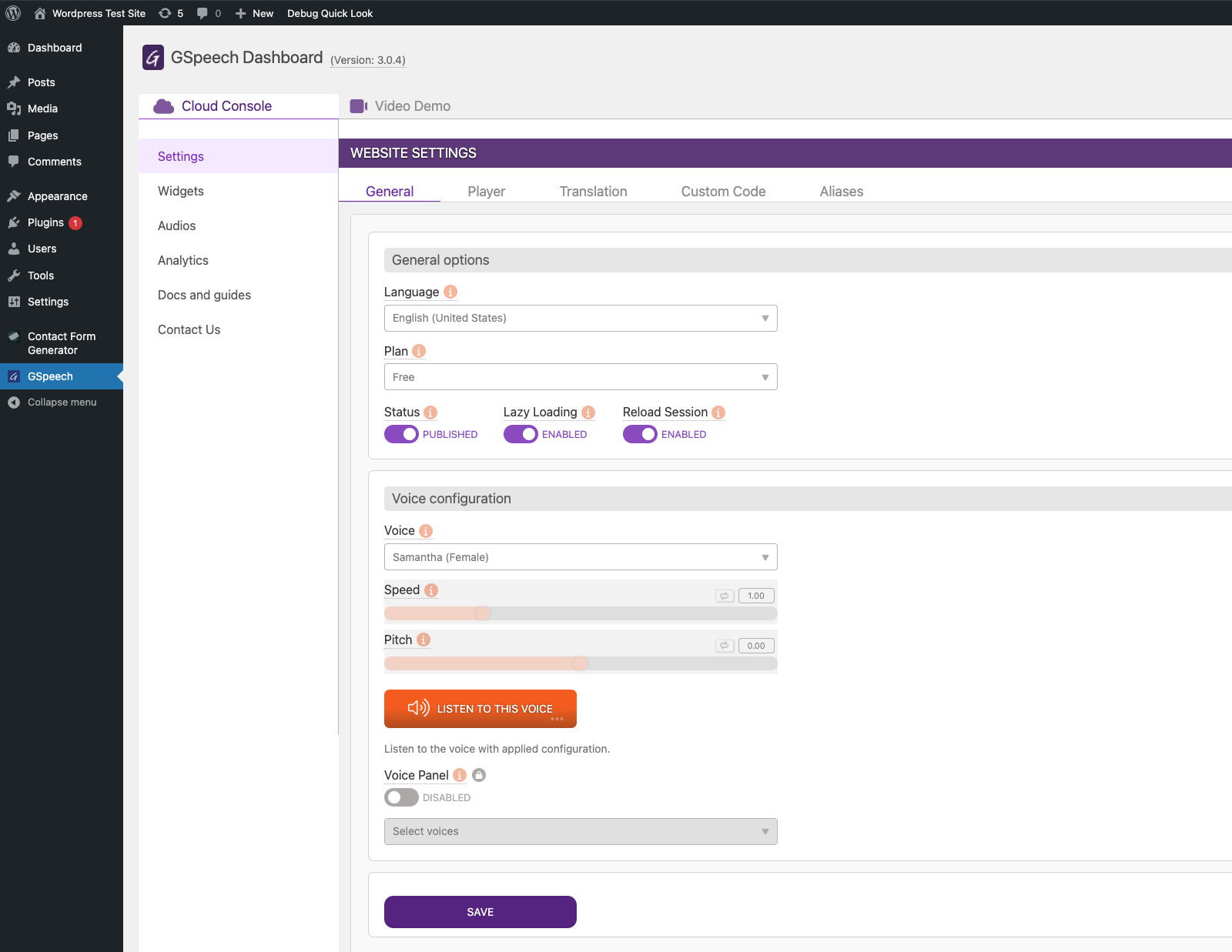1232x952 pixels.
Task: Click the WordPress logo icon in admin bar
Action: [x=13, y=13]
